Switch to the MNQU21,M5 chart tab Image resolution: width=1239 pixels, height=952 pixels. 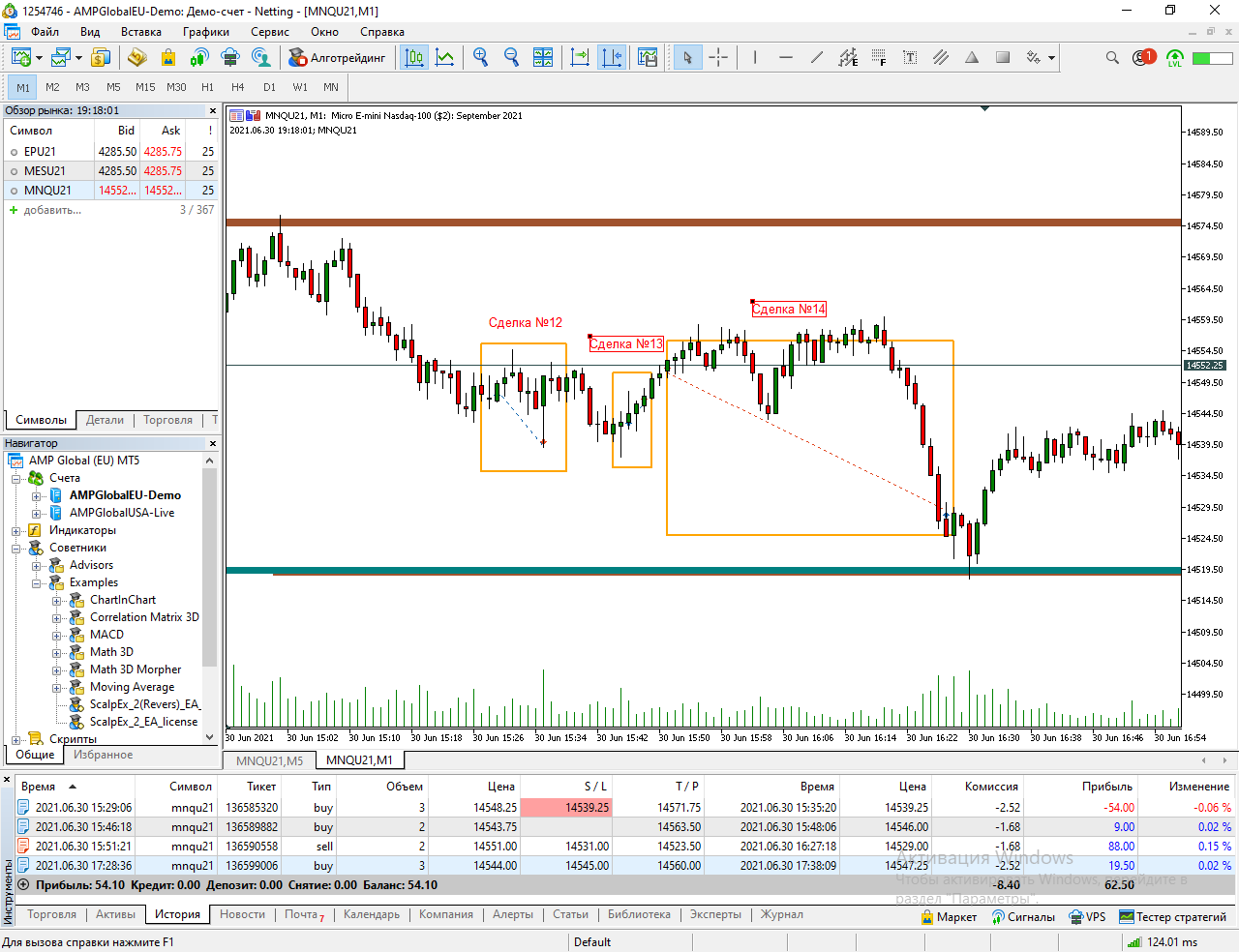coord(269,760)
